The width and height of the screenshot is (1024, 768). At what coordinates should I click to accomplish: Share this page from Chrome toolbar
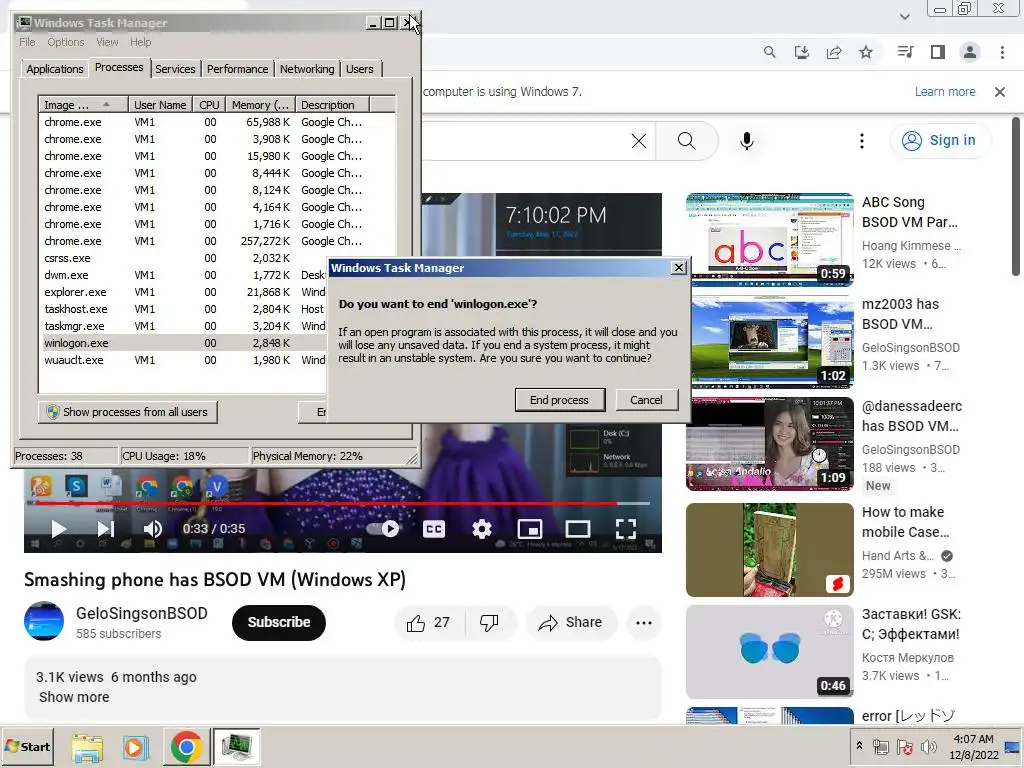(833, 52)
